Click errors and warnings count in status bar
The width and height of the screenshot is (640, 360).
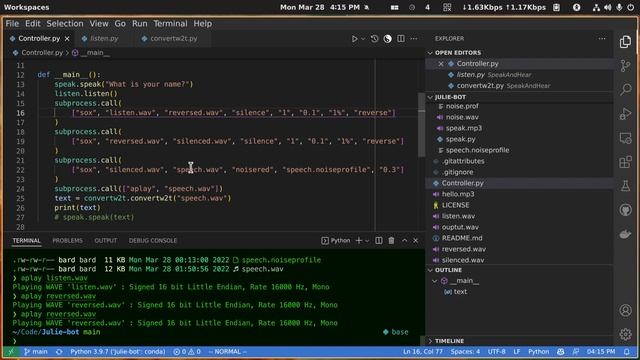point(187,351)
